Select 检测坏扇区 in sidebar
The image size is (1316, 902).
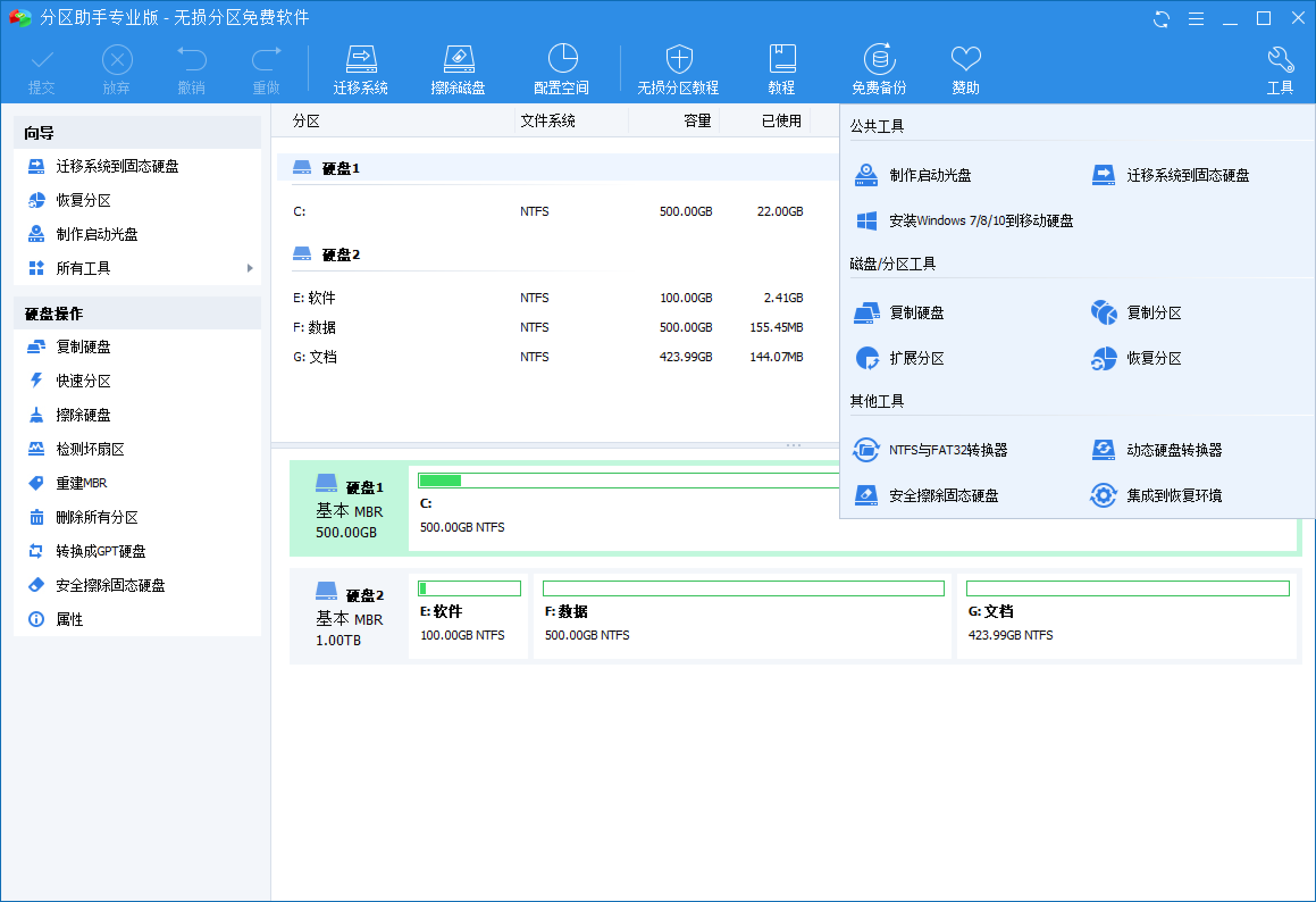point(137,449)
